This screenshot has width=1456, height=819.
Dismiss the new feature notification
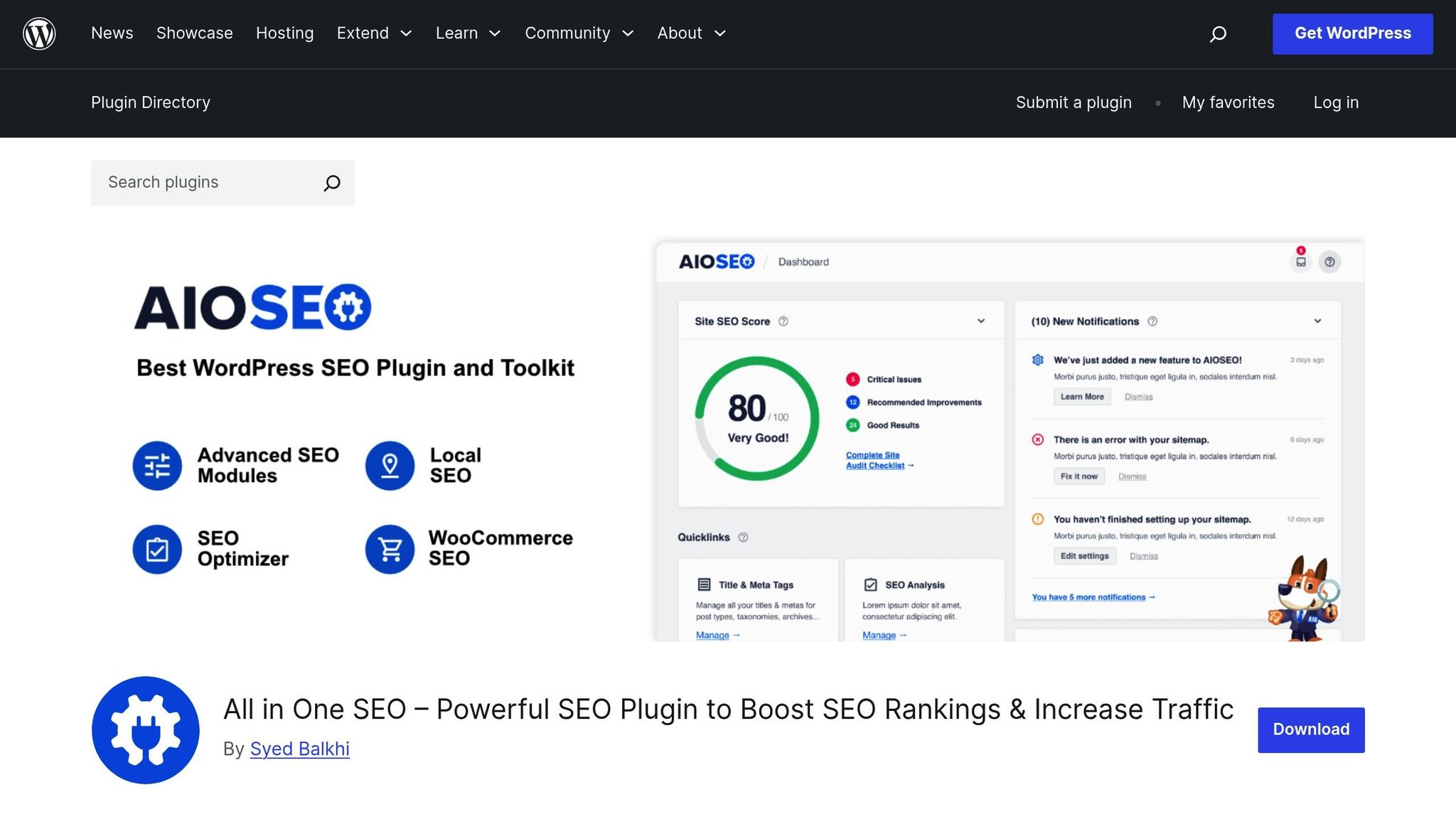pos(1138,397)
